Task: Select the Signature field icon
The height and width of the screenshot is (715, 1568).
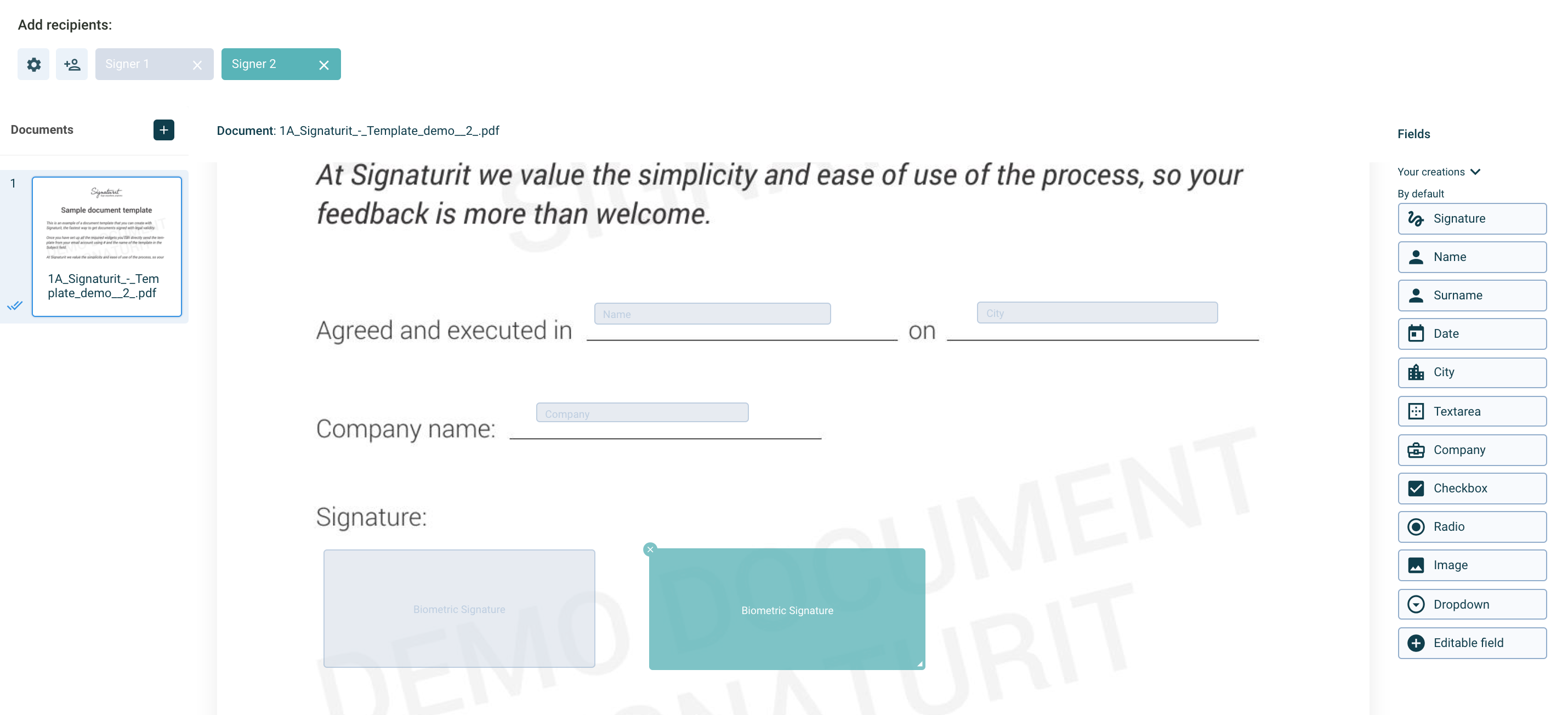Action: pyautogui.click(x=1416, y=218)
